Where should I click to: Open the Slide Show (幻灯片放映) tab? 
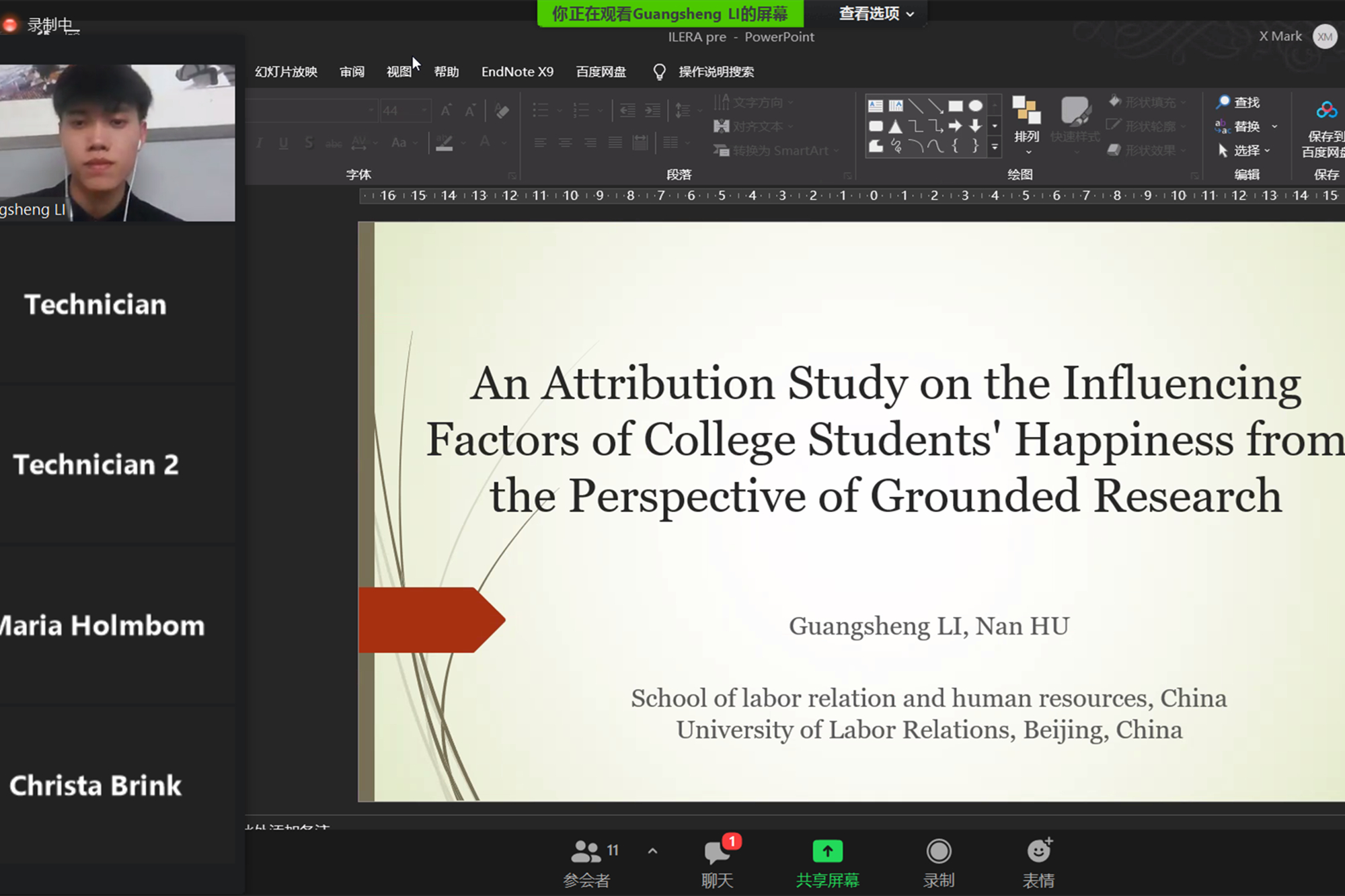click(286, 72)
